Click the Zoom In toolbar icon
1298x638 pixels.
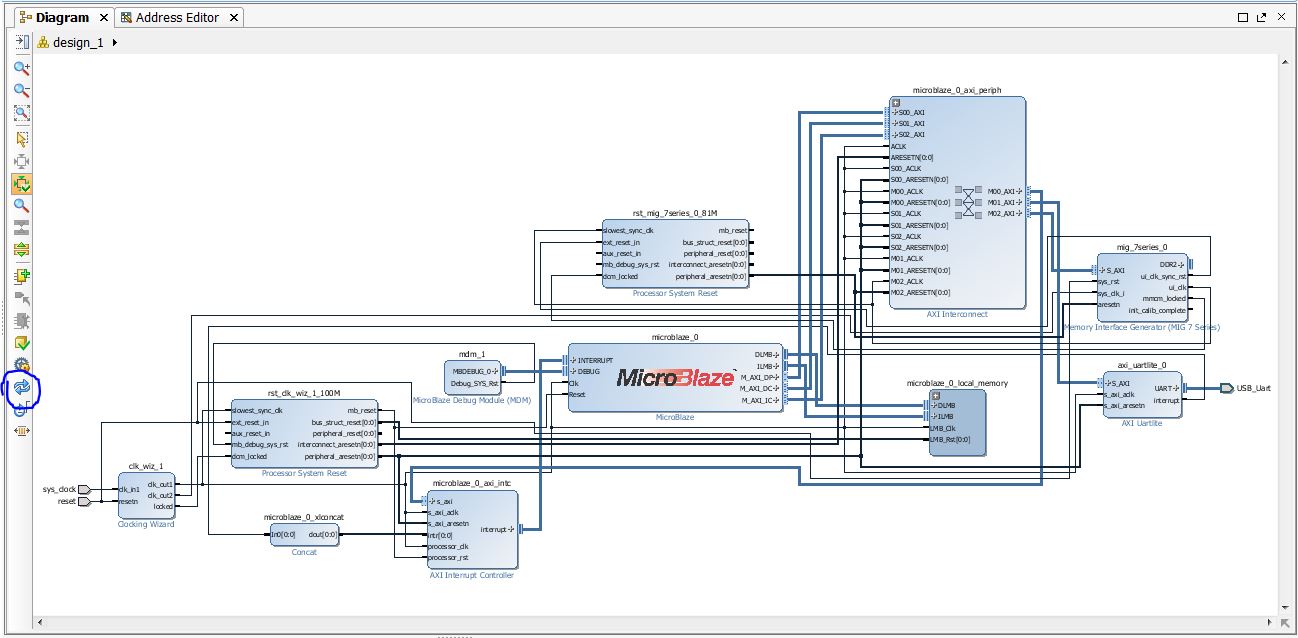click(x=21, y=68)
